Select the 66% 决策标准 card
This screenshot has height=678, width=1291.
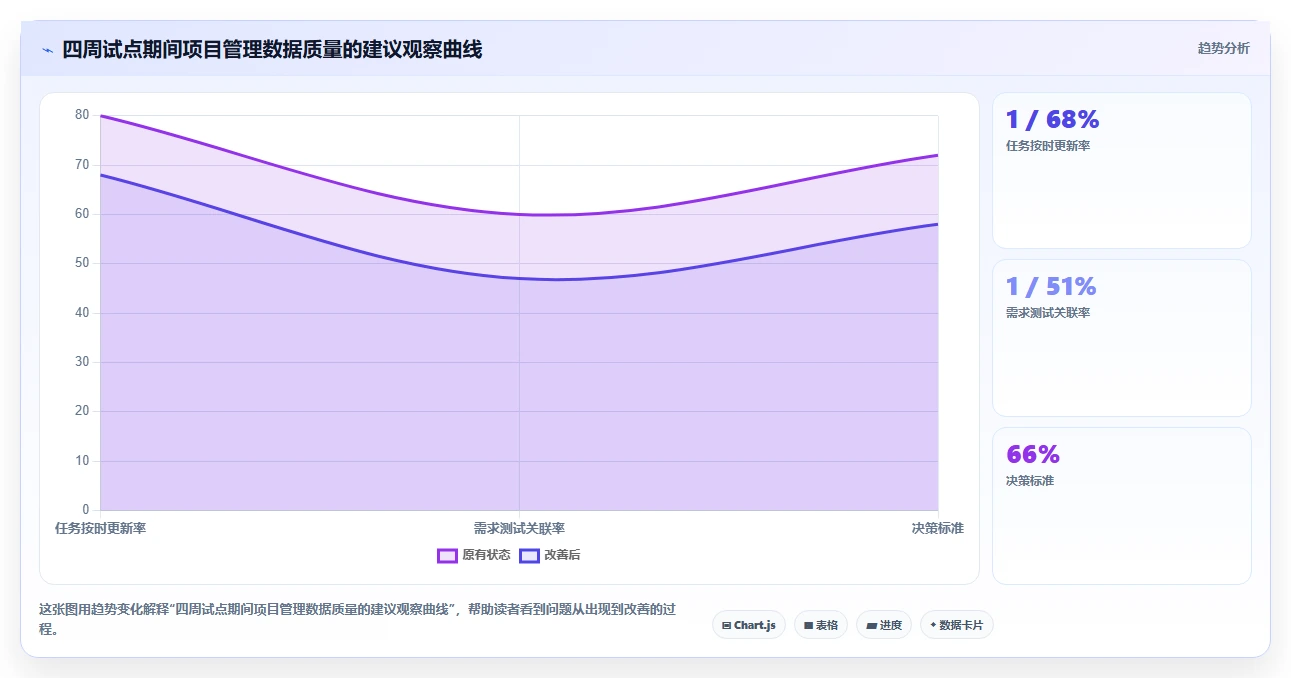pos(1122,506)
